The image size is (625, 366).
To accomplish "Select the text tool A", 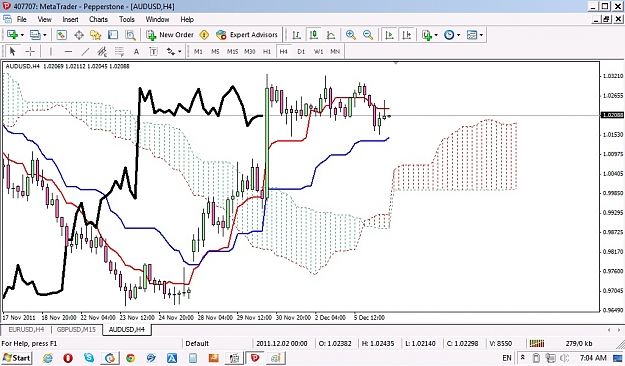I will point(136,51).
